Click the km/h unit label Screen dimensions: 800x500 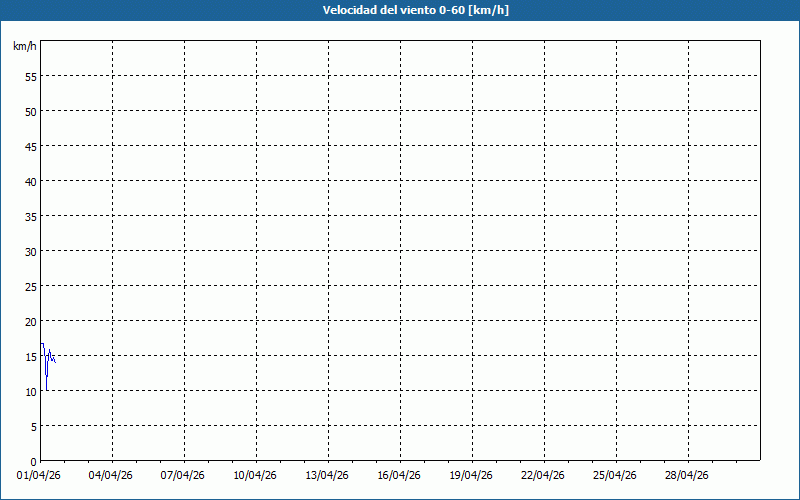tap(24, 46)
